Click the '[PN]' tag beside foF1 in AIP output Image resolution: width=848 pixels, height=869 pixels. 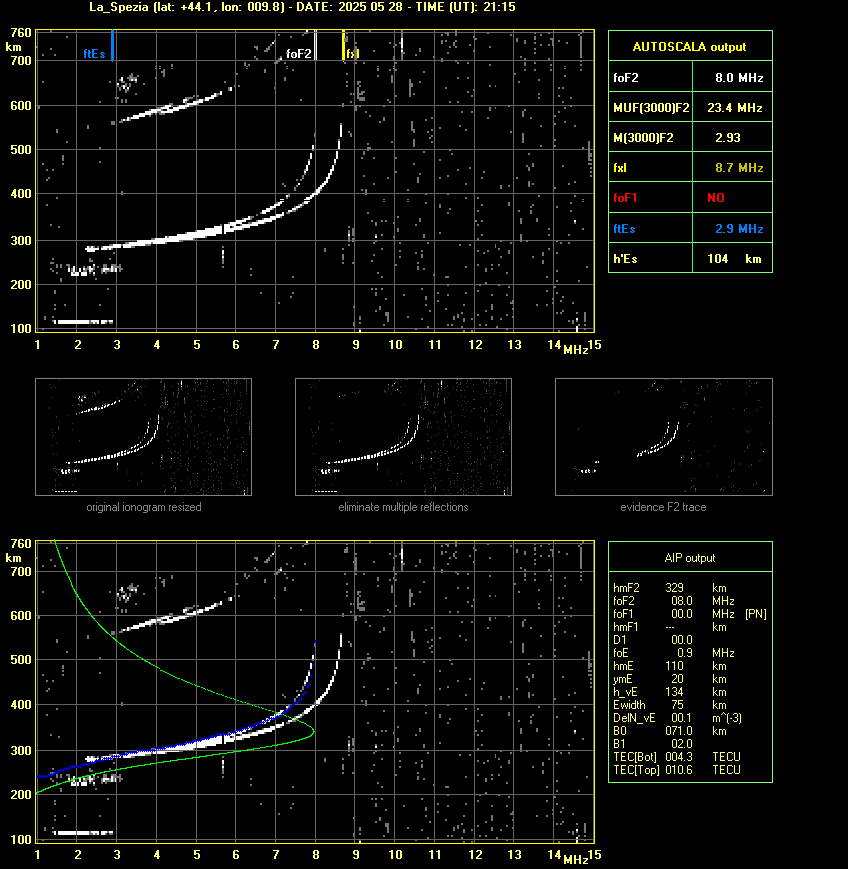point(756,614)
